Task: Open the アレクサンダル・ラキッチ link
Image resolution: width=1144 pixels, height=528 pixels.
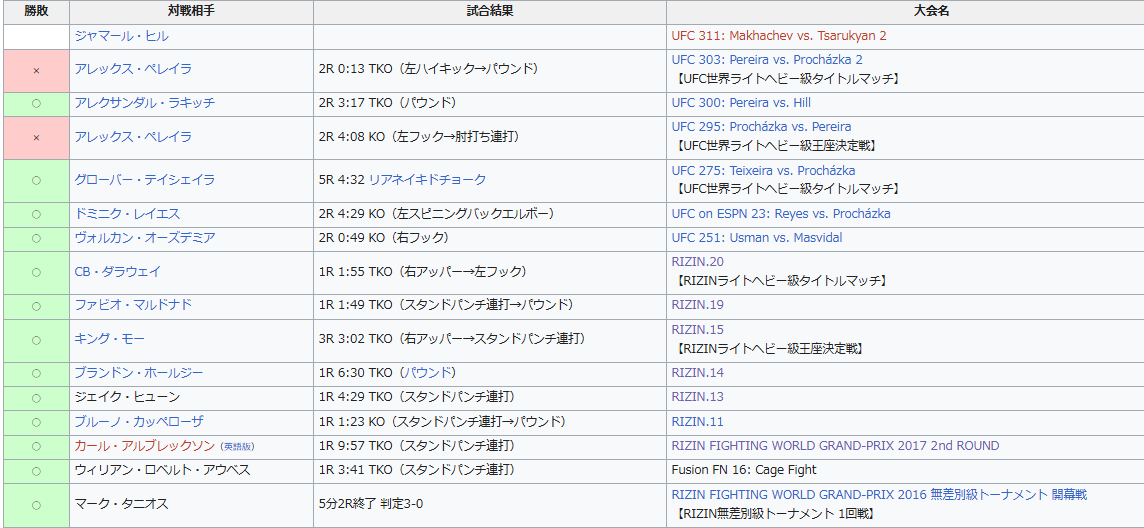Action: [144, 103]
